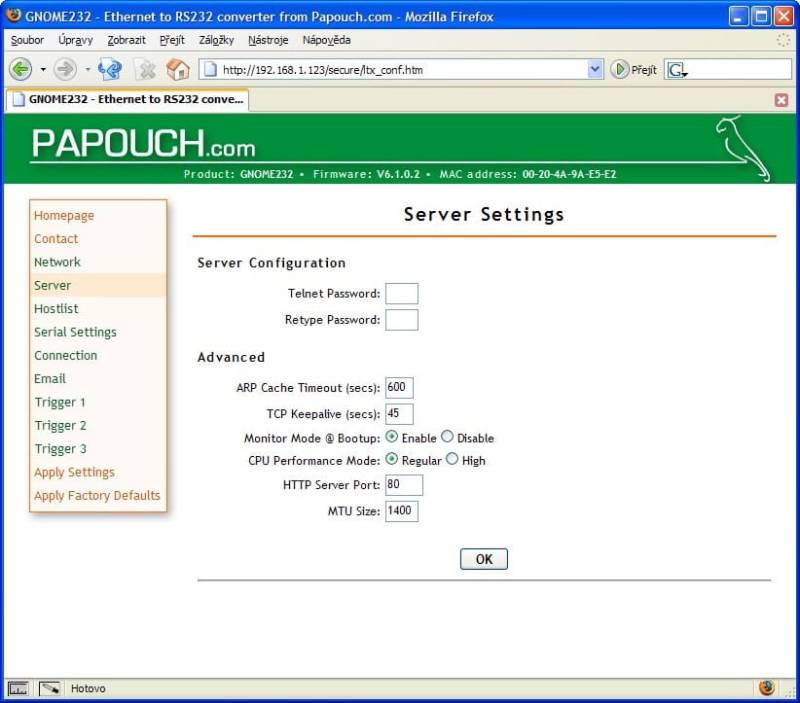
Task: Click the pen icon in the status bar
Action: pyautogui.click(x=48, y=687)
